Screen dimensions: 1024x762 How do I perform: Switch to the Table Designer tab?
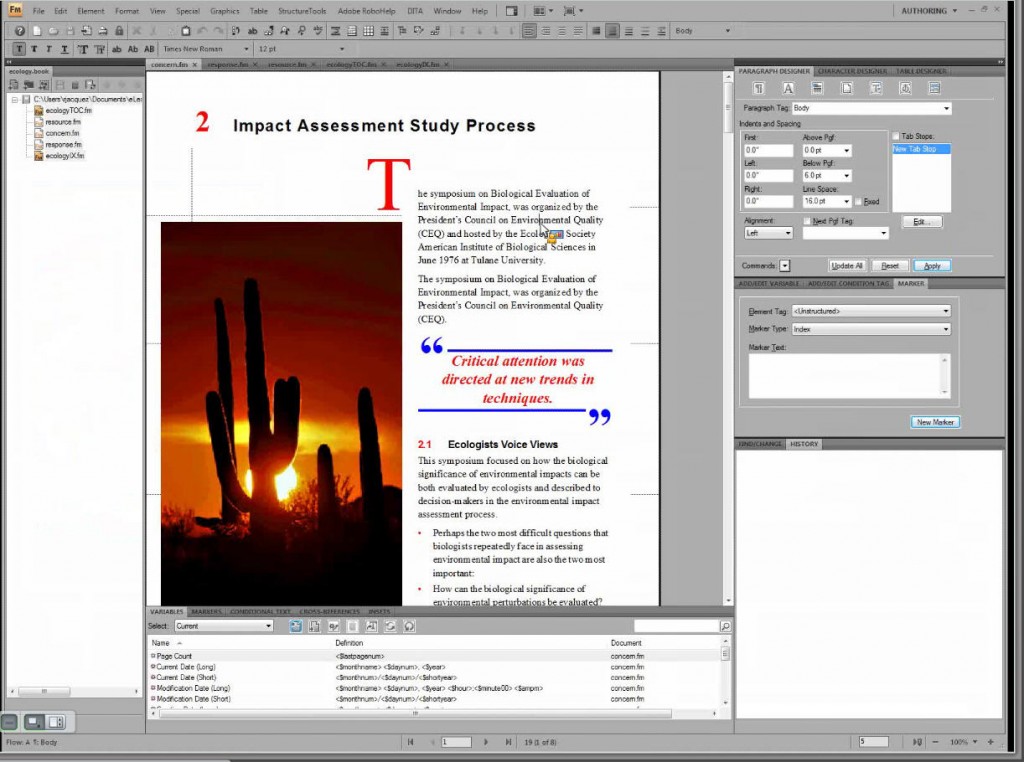click(x=921, y=71)
